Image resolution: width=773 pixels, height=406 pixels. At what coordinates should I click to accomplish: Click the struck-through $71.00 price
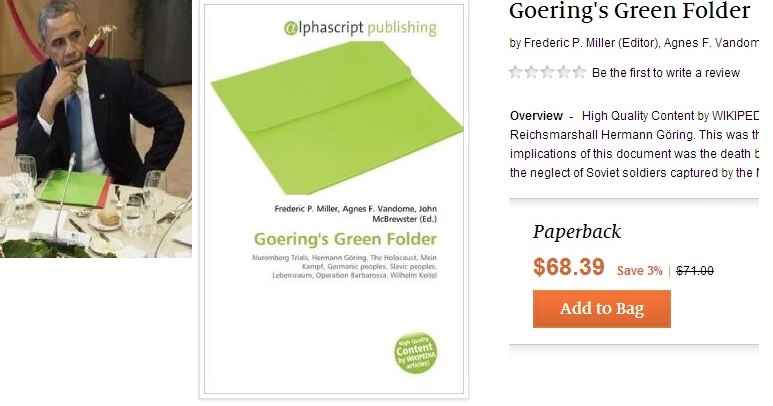click(x=695, y=271)
